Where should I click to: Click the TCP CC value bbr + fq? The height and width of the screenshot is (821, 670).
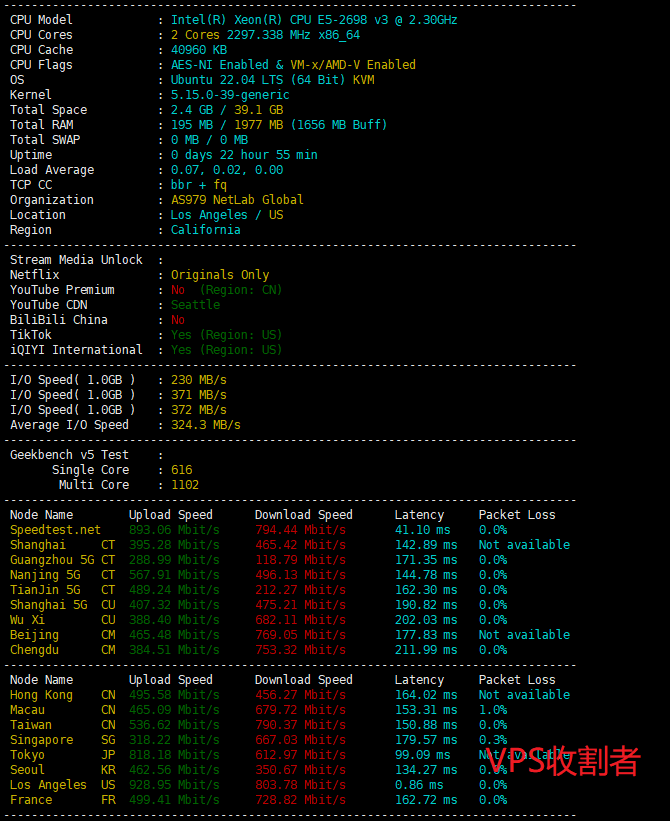[198, 185]
